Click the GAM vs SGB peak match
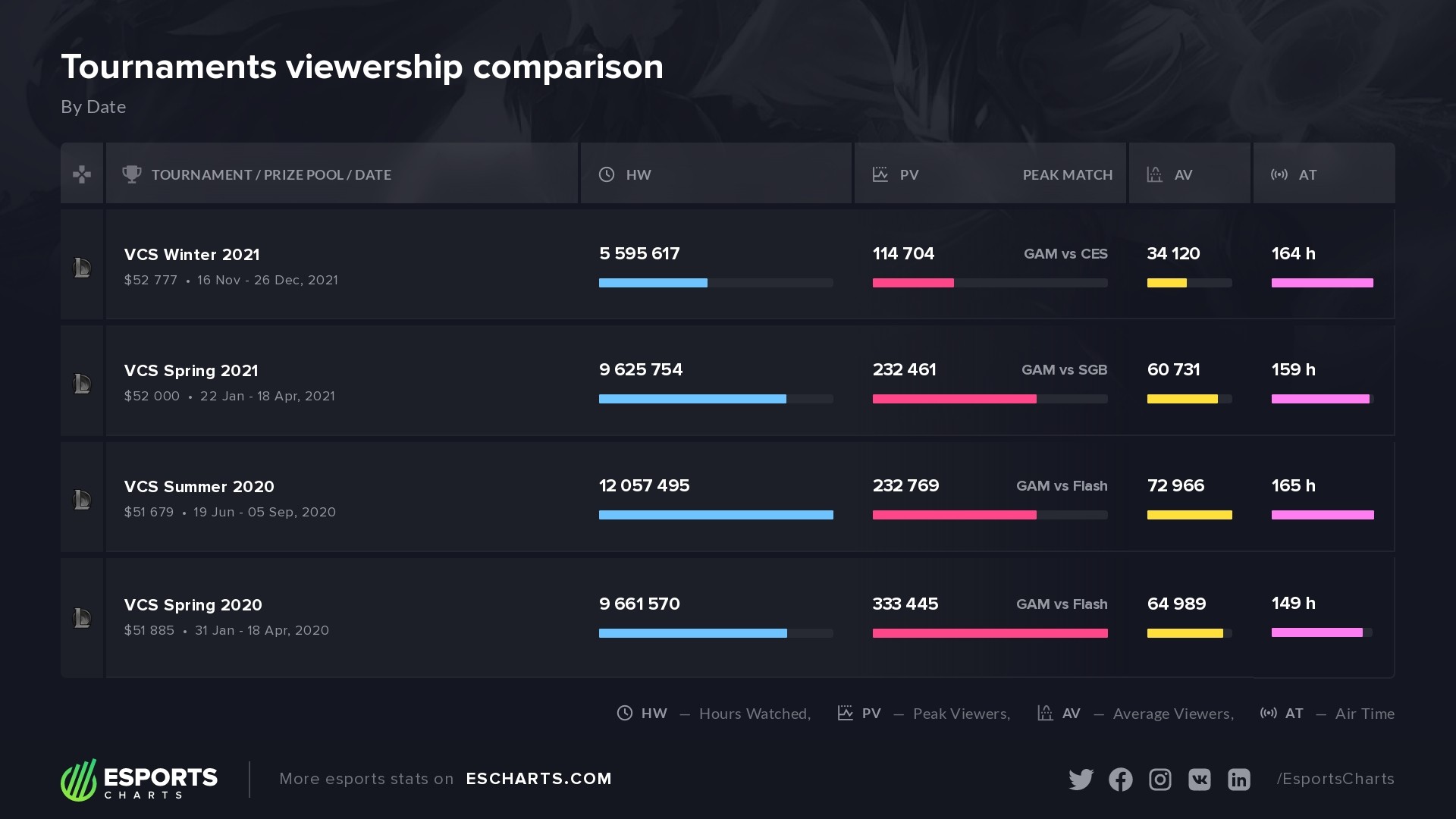1456x819 pixels. [1064, 370]
